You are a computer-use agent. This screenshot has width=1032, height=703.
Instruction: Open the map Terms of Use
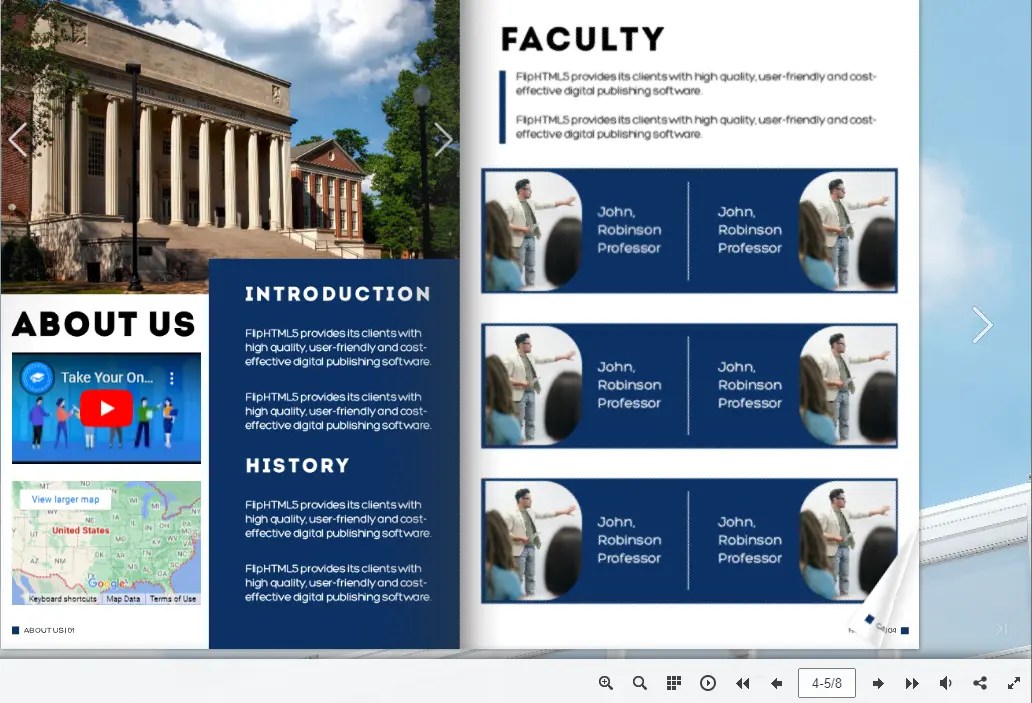tap(173, 599)
